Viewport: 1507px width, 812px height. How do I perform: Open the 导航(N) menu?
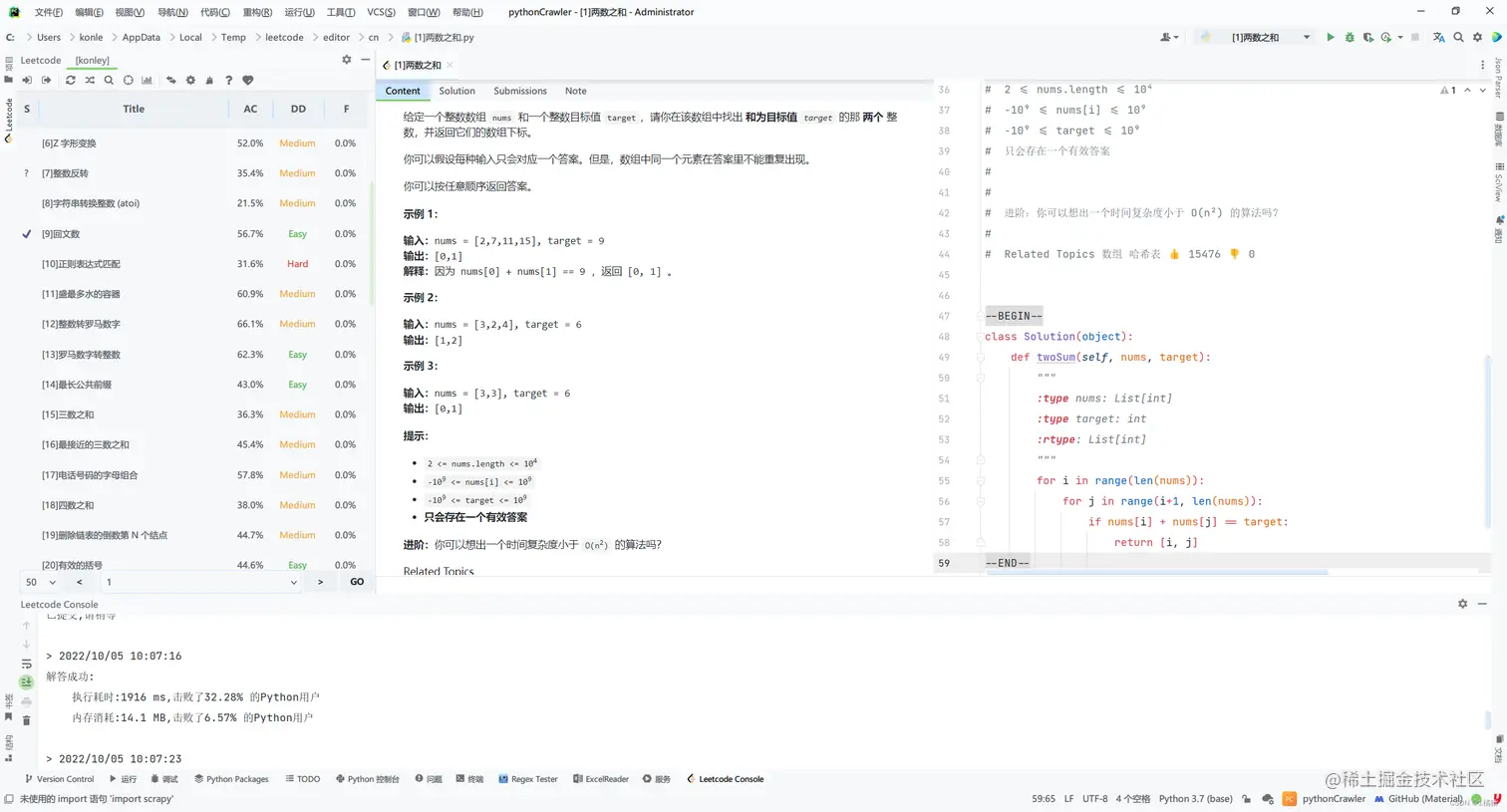(172, 12)
